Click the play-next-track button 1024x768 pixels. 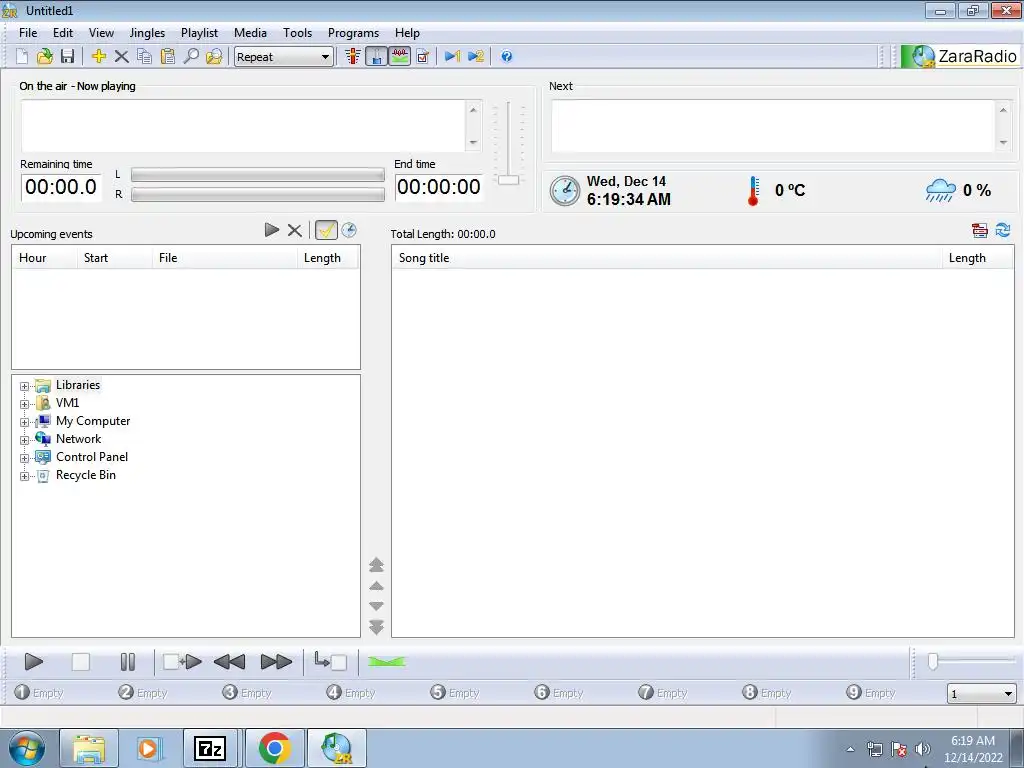click(182, 662)
